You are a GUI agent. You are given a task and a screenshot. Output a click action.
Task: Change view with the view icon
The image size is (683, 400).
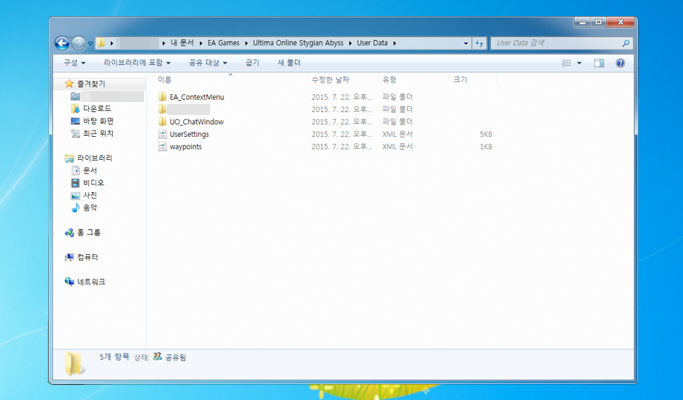(x=566, y=63)
